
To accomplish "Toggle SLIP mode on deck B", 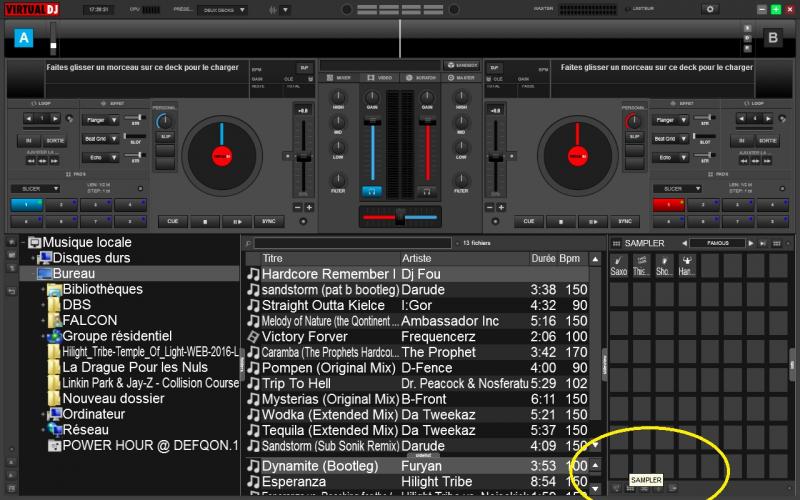I will click(634, 137).
